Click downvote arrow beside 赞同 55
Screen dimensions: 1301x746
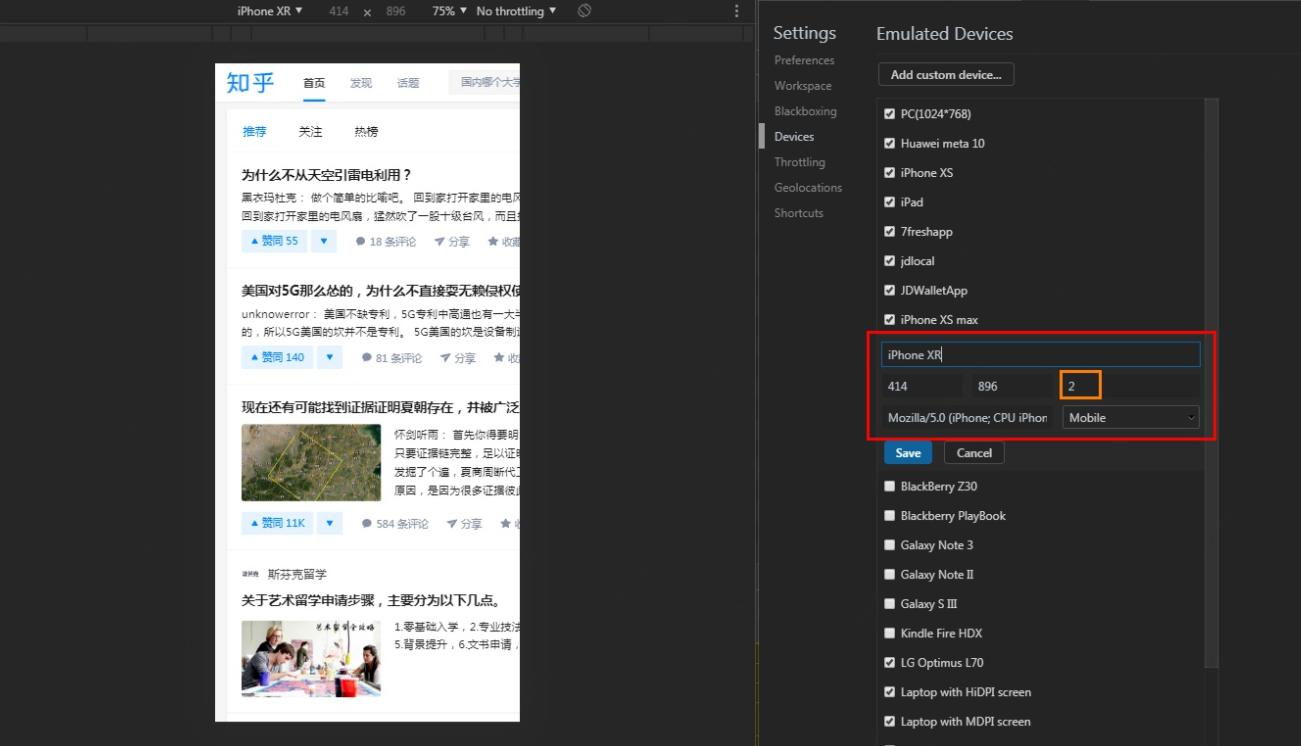click(324, 241)
